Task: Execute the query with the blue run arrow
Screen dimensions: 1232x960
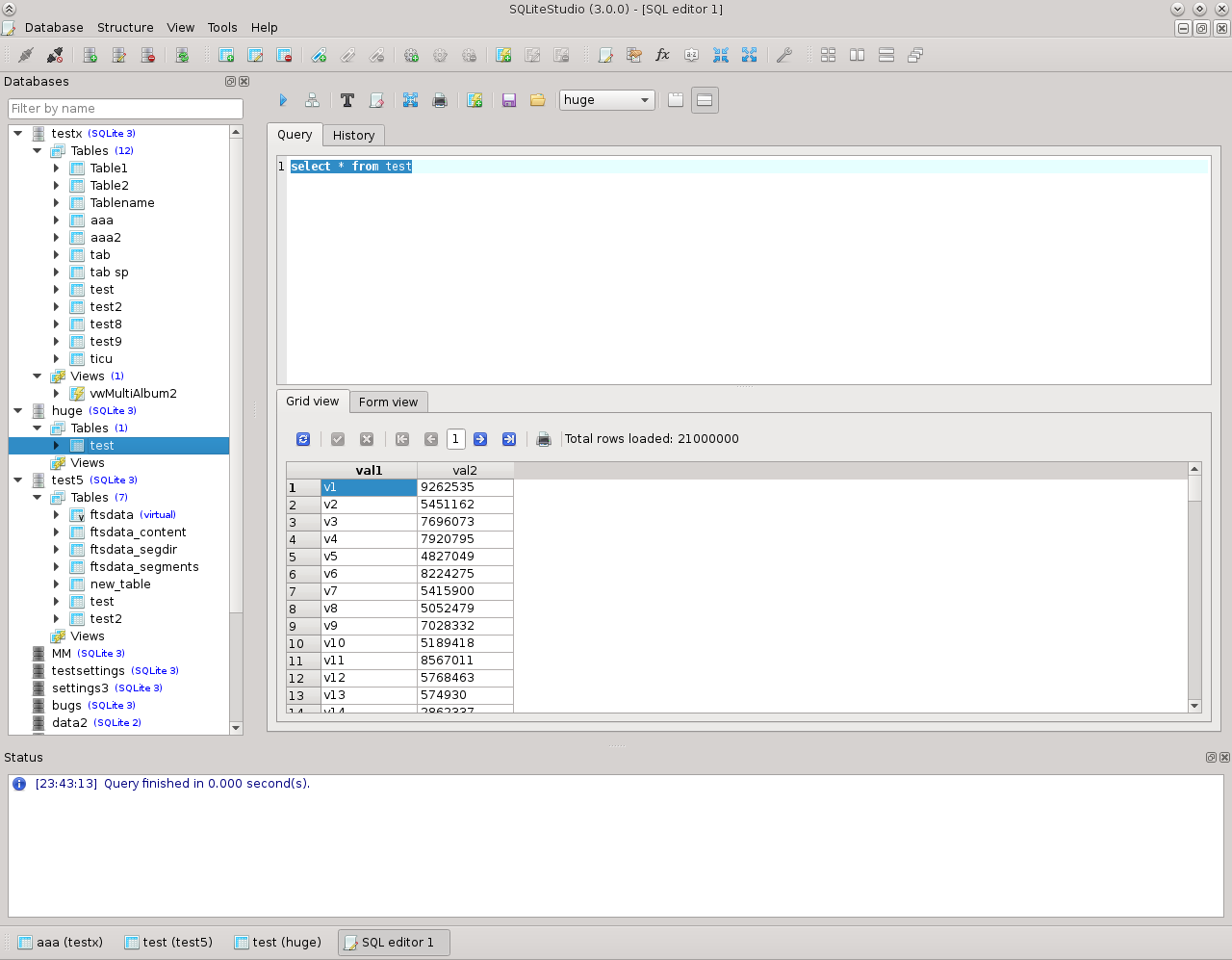Action: coord(283,100)
